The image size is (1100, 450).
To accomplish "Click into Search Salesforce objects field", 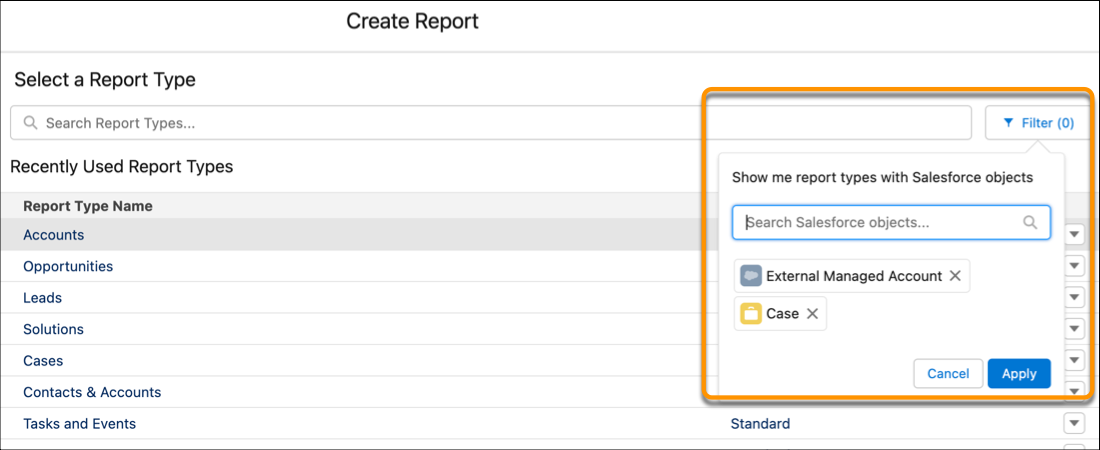I will pos(880,222).
